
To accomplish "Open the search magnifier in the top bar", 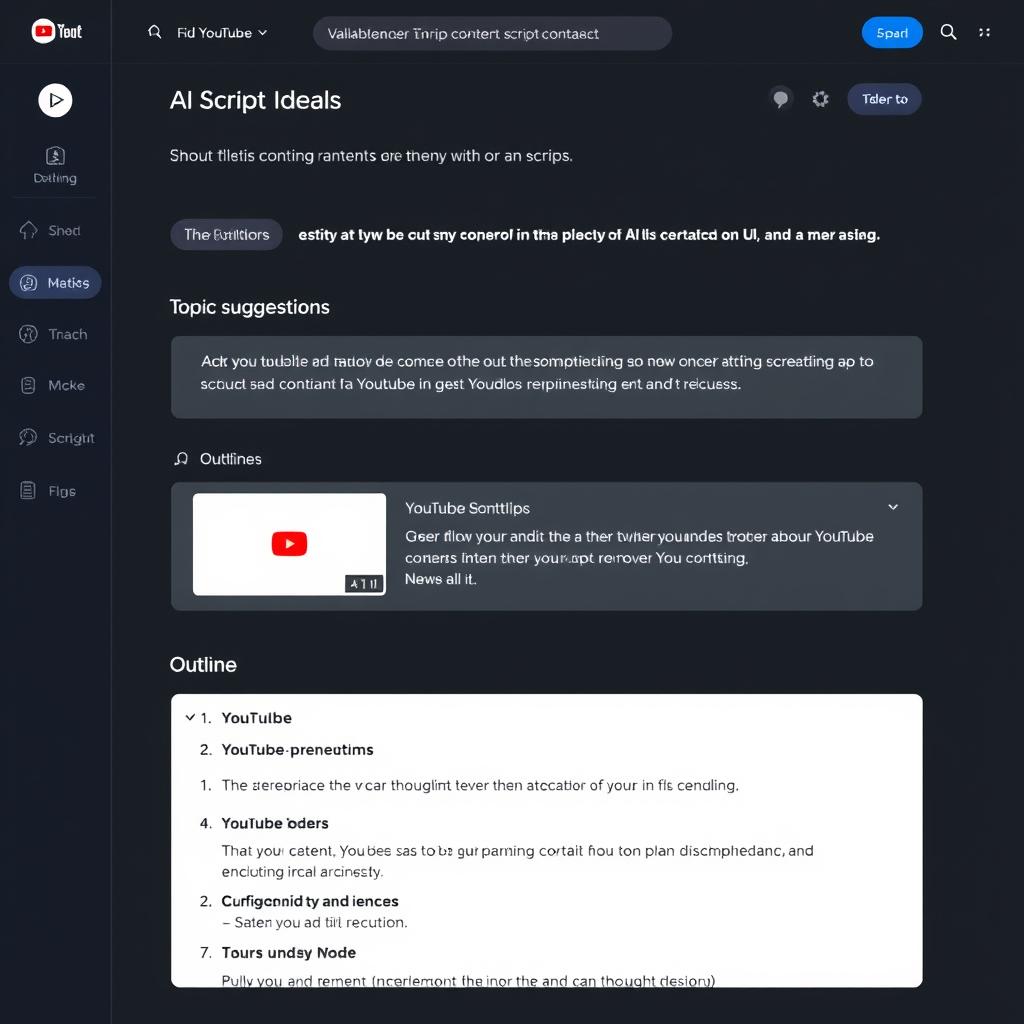I will coord(948,32).
